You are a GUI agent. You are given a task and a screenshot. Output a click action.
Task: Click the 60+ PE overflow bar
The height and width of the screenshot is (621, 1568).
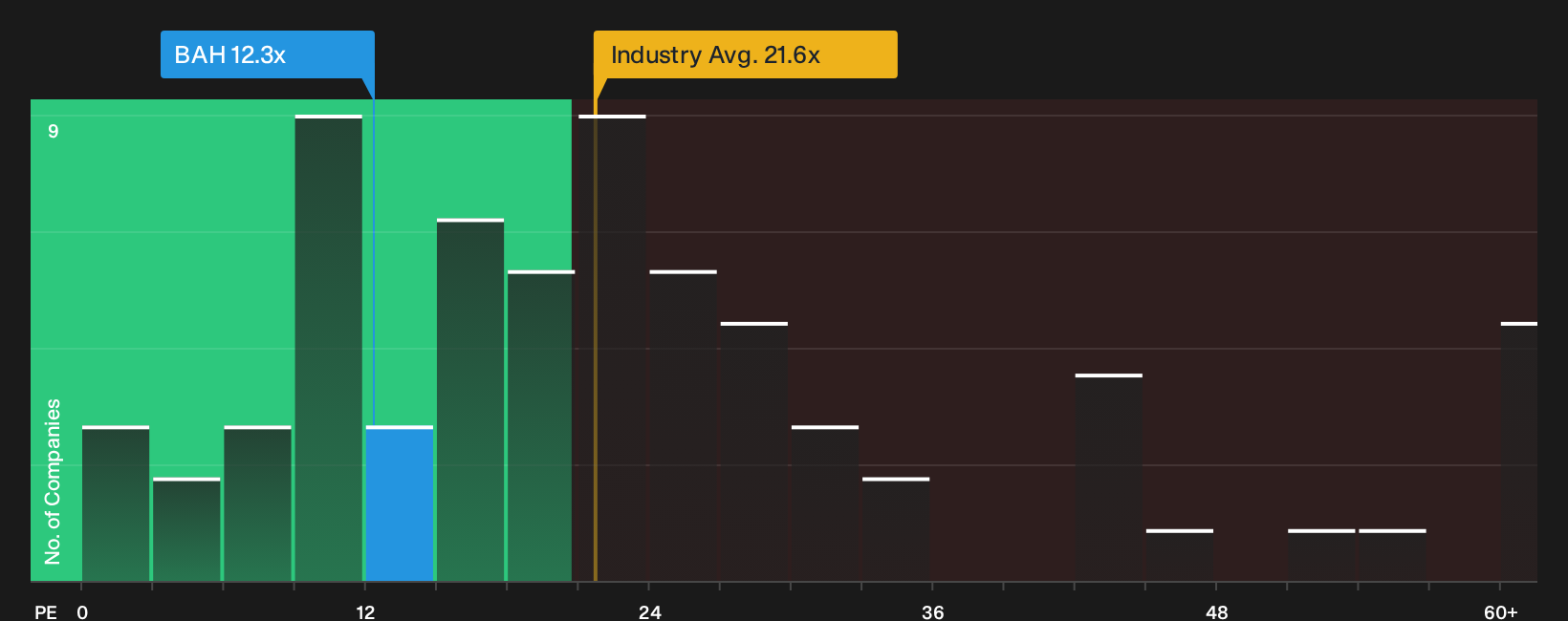1519,452
